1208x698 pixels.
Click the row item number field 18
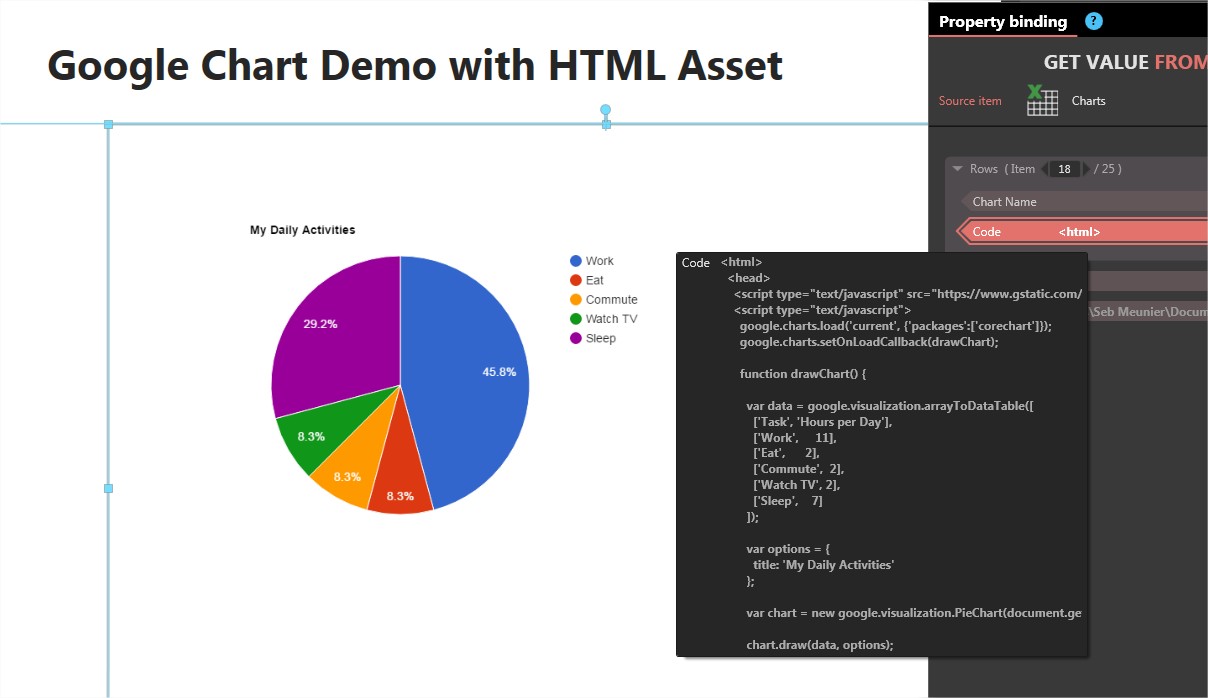click(1065, 169)
